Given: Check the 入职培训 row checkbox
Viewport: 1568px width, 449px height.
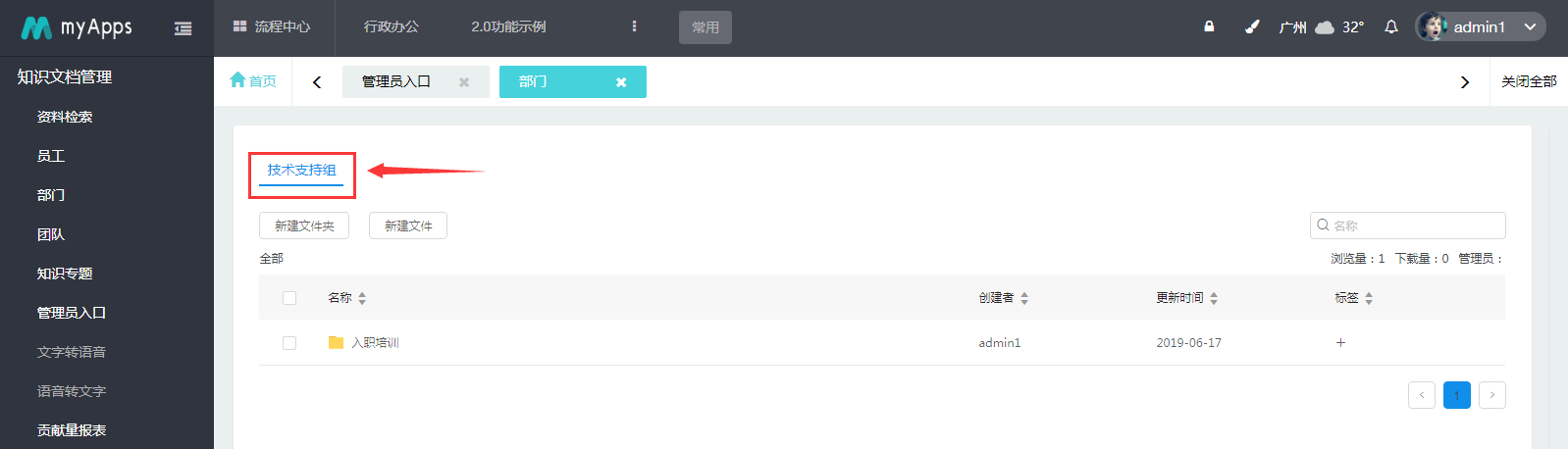Looking at the screenshot, I should tap(289, 343).
